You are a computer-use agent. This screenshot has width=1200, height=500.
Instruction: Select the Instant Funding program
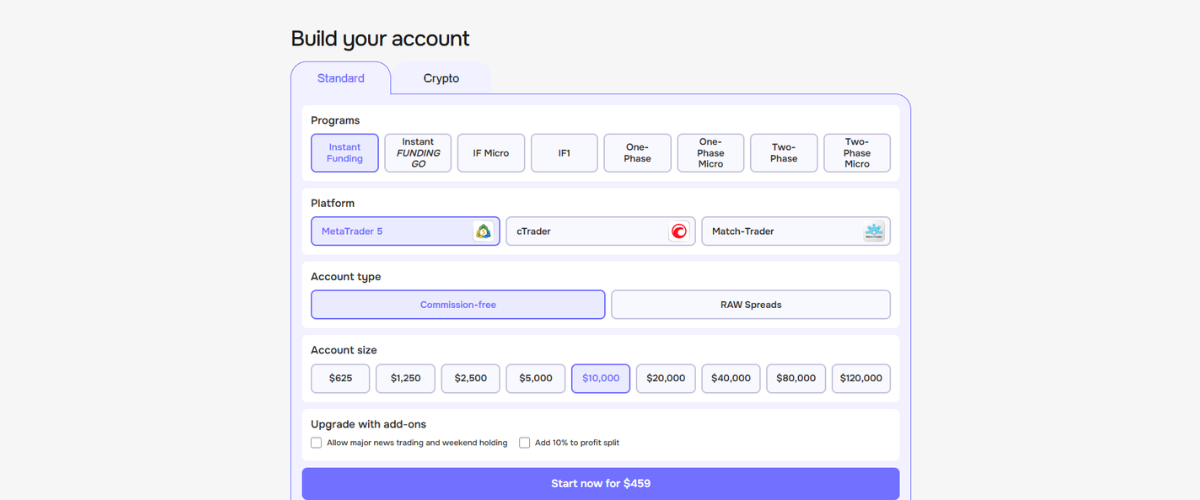point(345,153)
